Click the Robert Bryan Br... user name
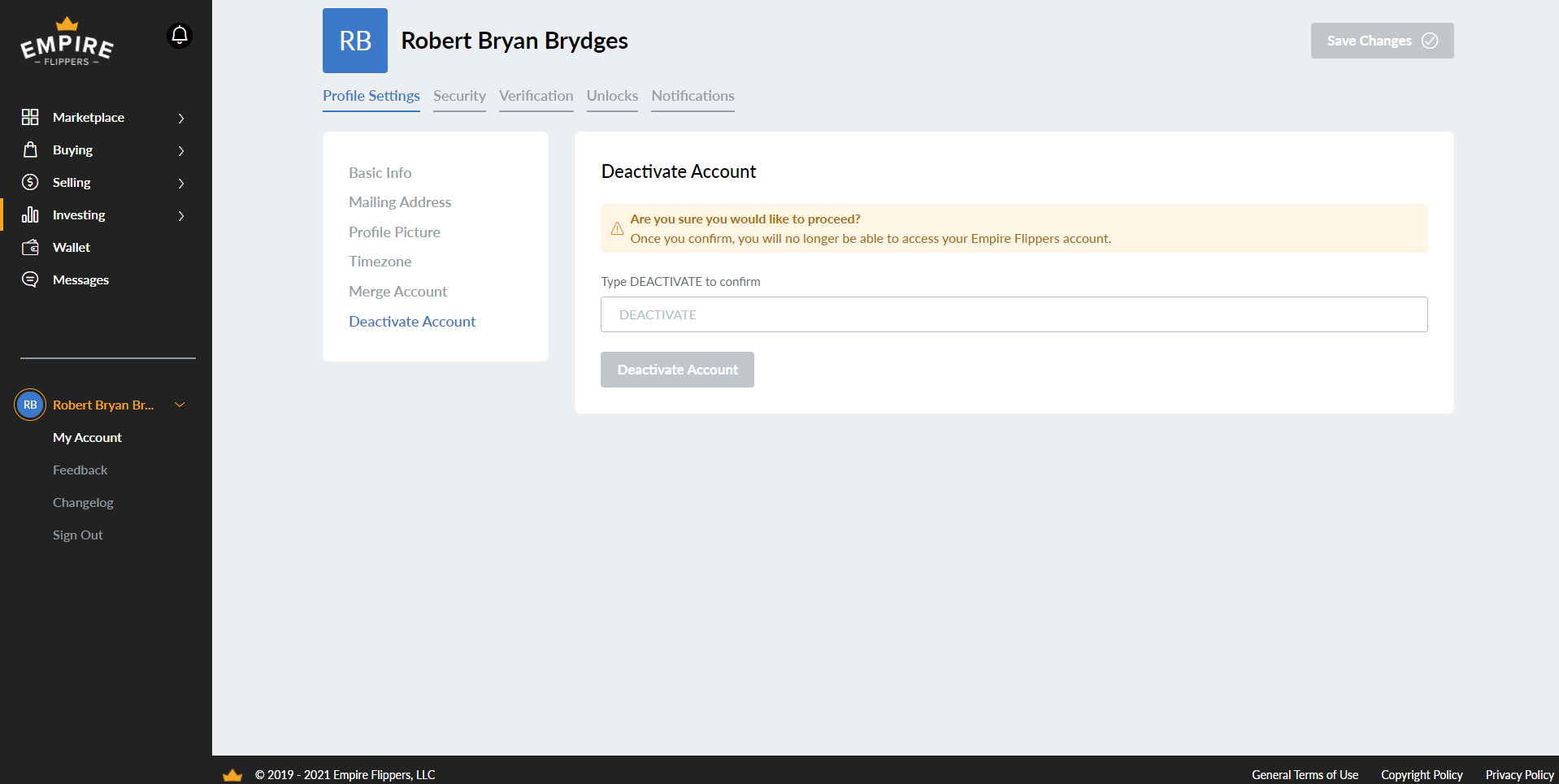 [x=103, y=405]
